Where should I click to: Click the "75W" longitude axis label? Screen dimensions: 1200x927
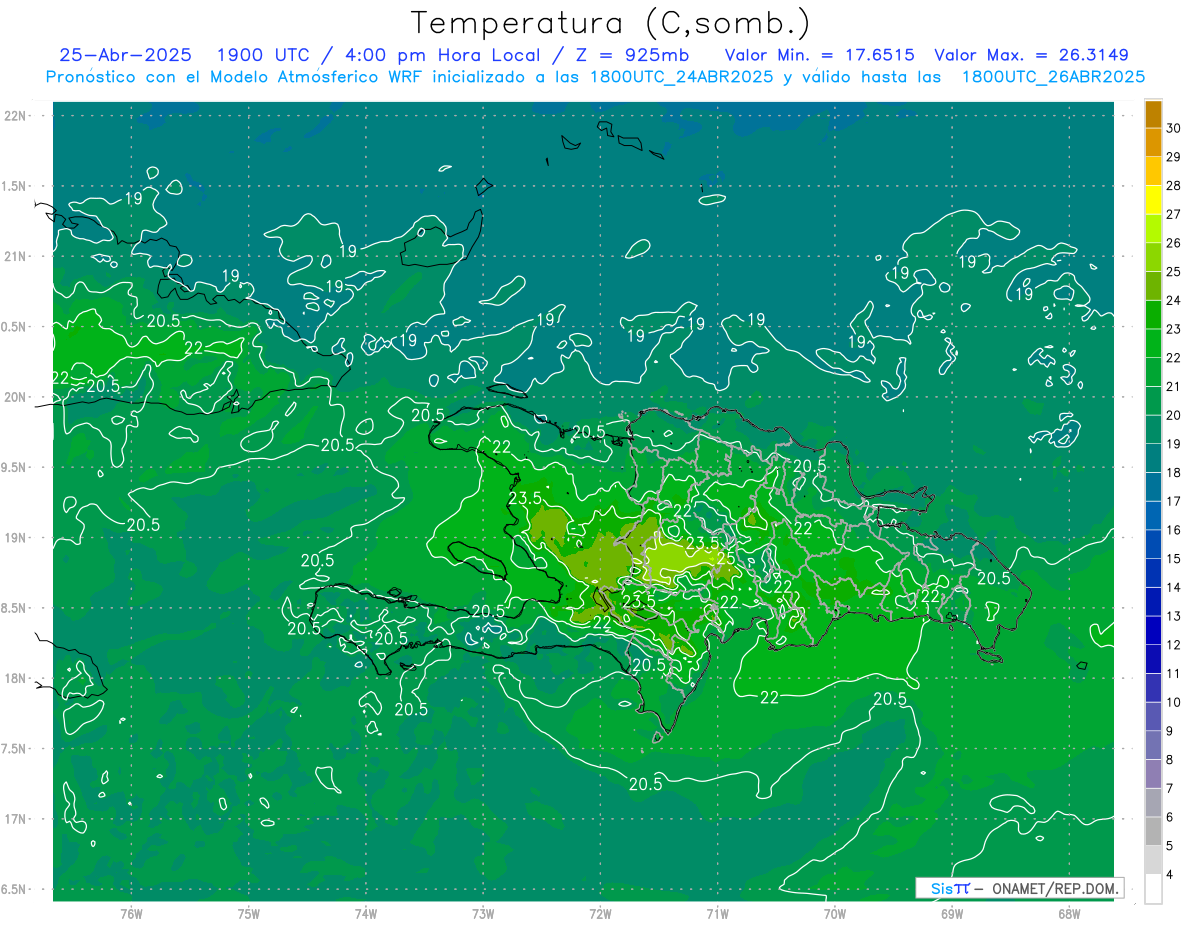click(x=249, y=913)
